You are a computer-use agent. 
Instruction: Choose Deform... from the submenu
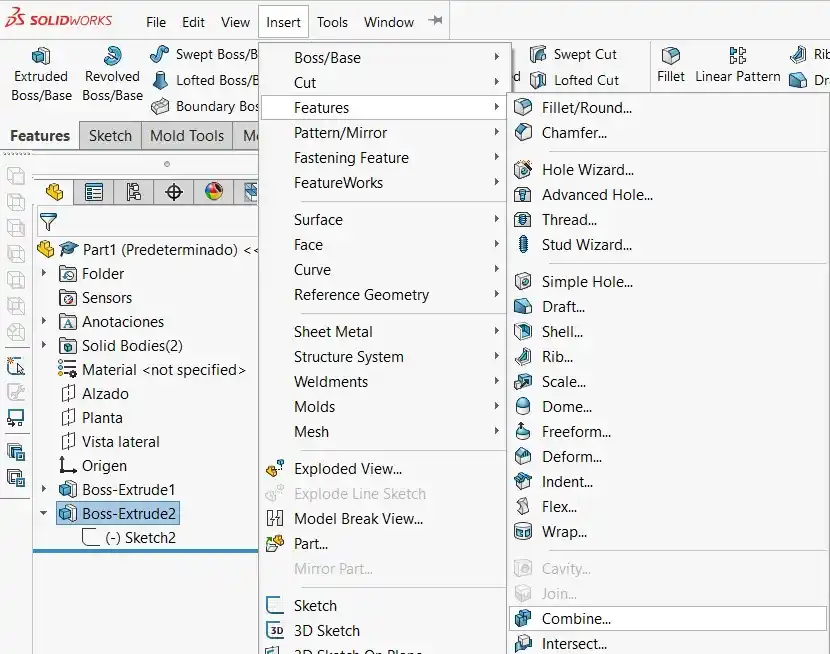tap(667, 457)
